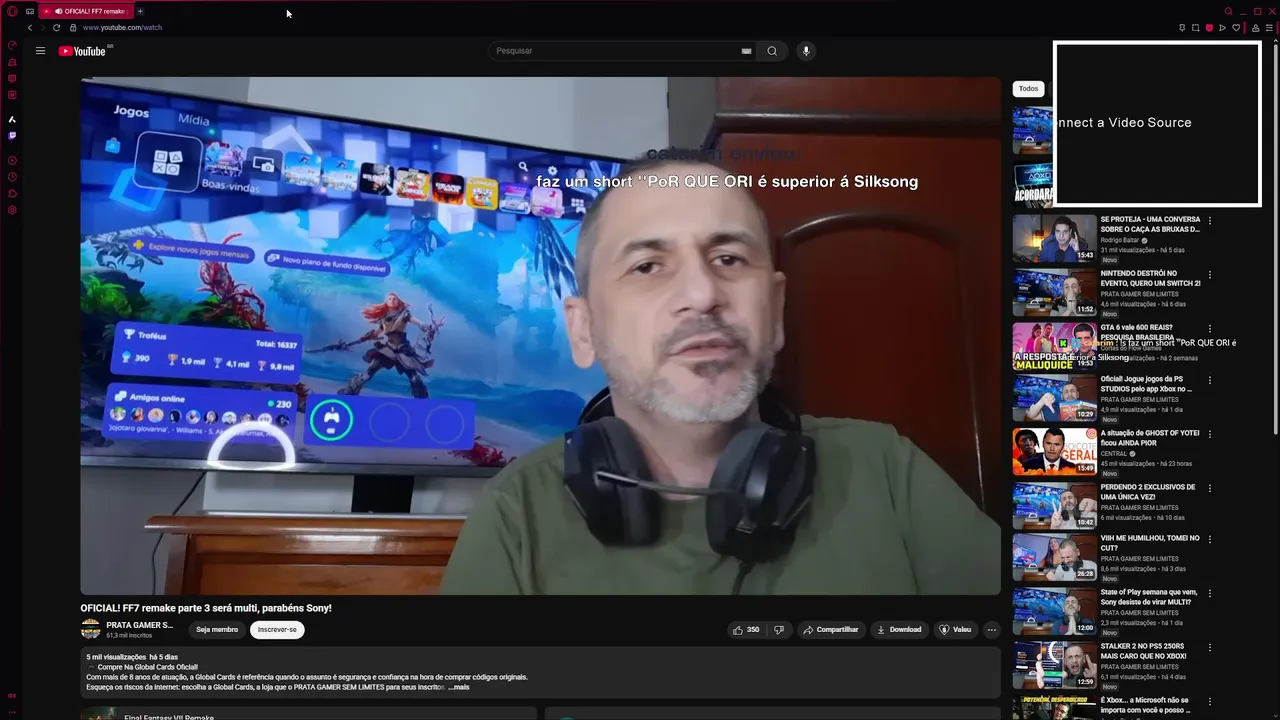Open options for SE PROTEJA video

tap(1210, 220)
